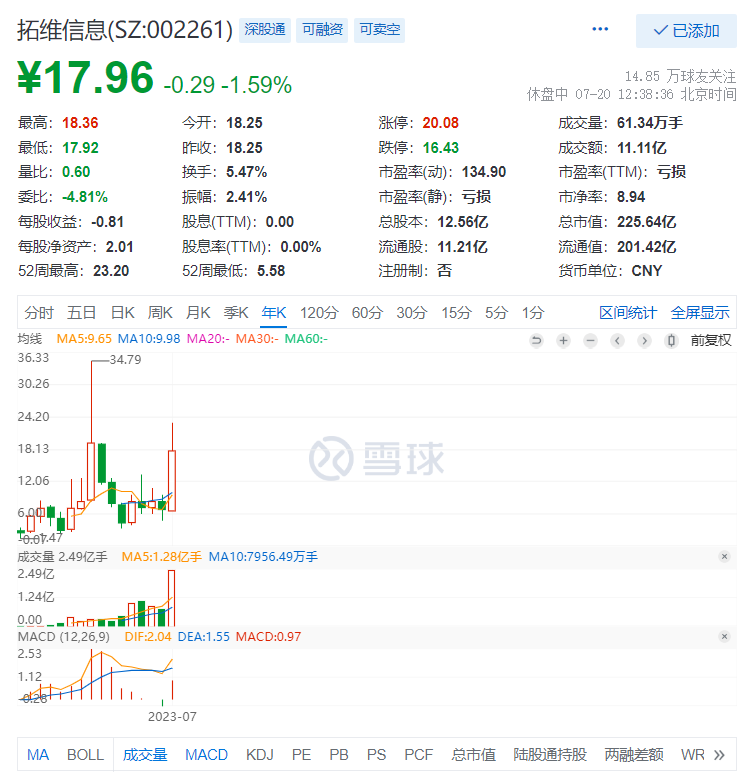Switch to the 周K chart tab

click(160, 313)
